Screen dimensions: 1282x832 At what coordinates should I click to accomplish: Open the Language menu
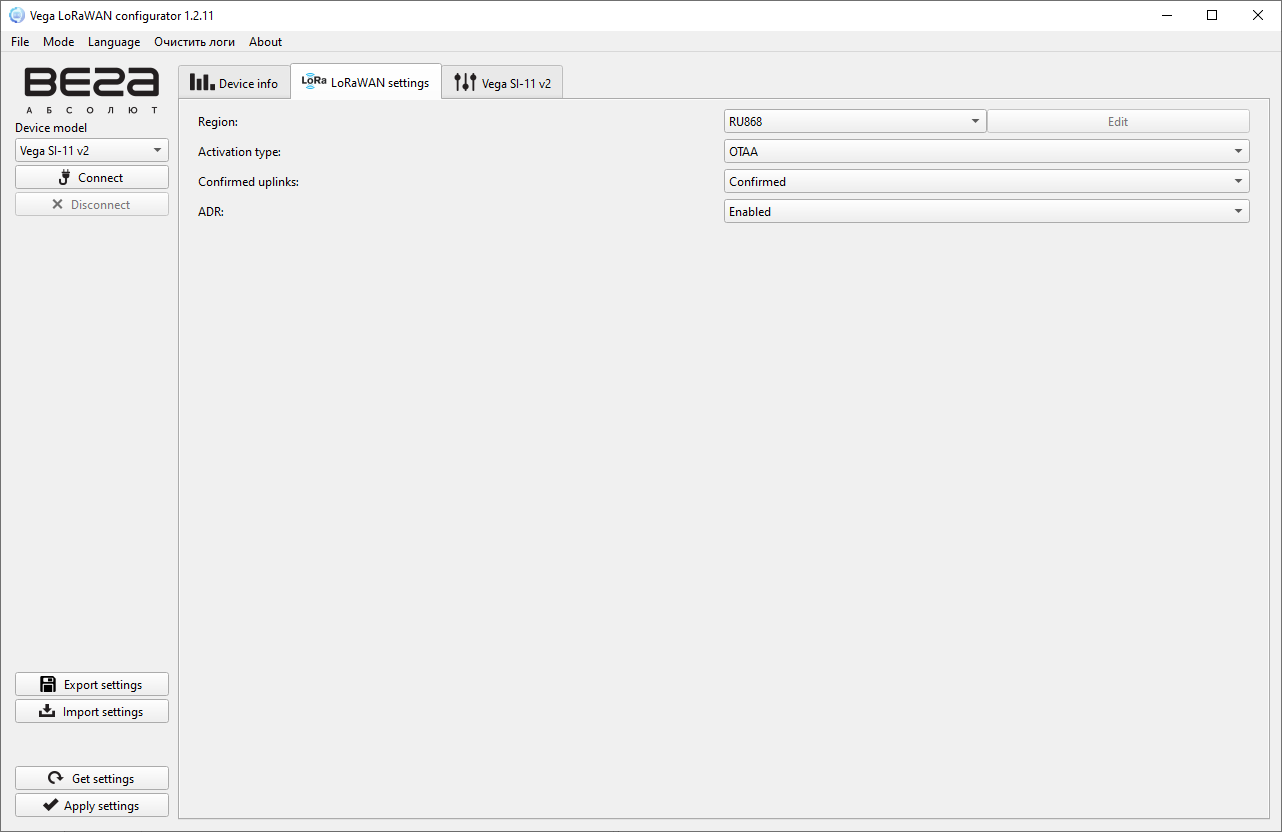(x=114, y=42)
